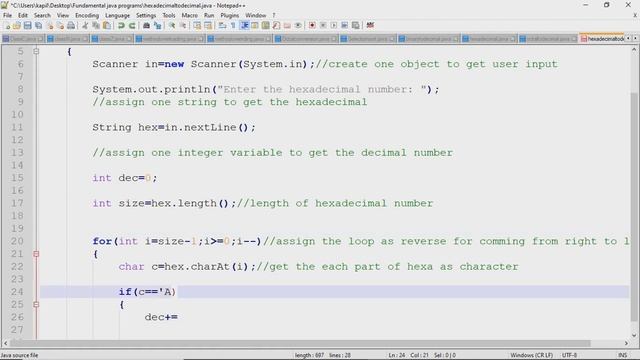Open the Language menu
Viewport: 640px width, 360px height.
[x=118, y=16]
